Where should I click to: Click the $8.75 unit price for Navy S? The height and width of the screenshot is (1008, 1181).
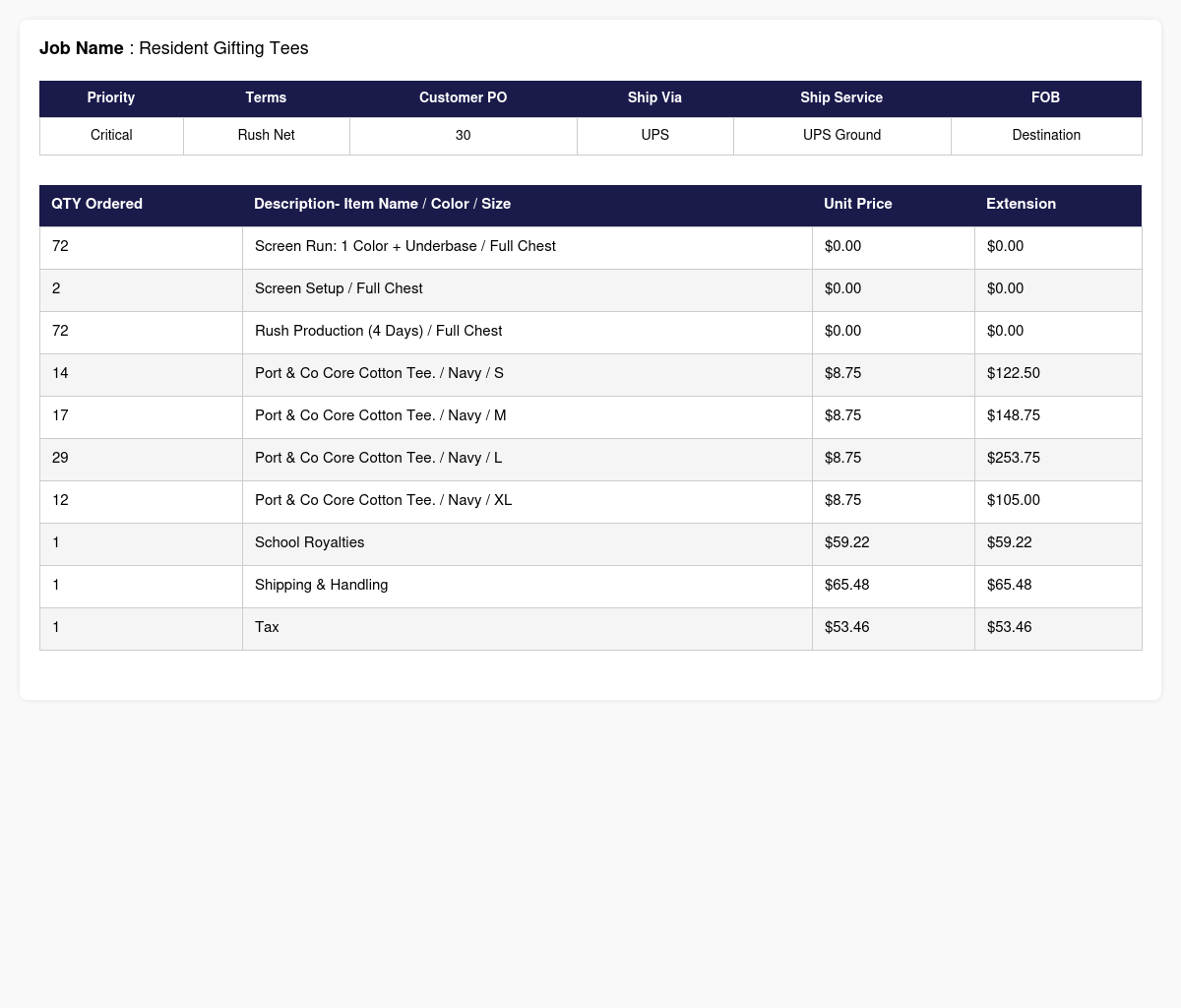894,374
